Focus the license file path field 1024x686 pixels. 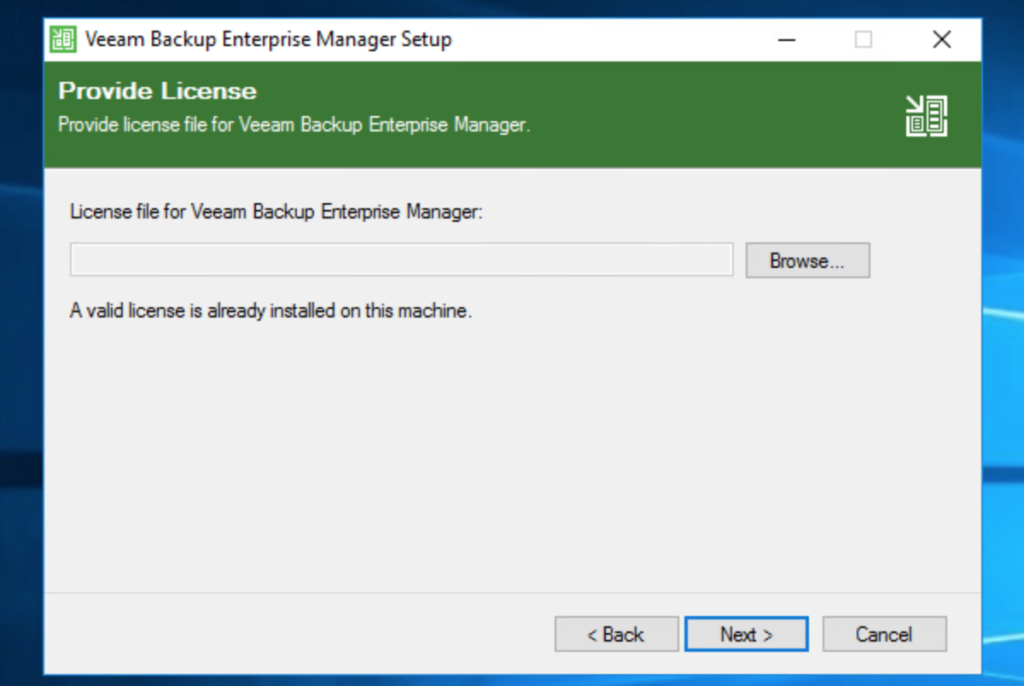point(402,259)
